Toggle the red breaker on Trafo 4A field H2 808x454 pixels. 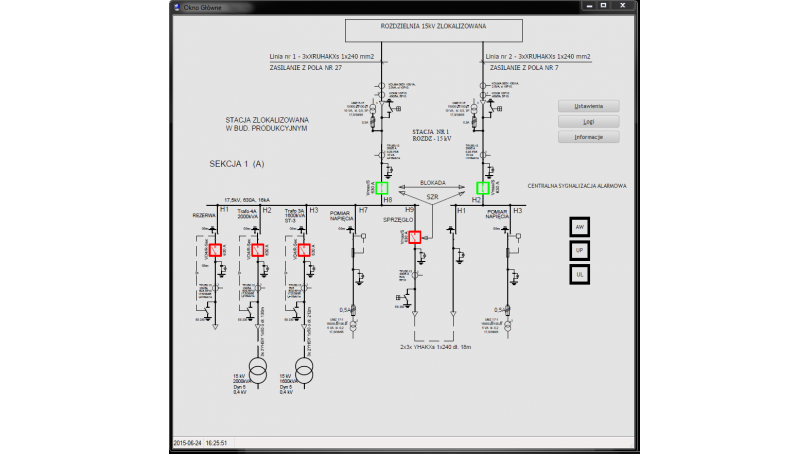click(x=258, y=250)
